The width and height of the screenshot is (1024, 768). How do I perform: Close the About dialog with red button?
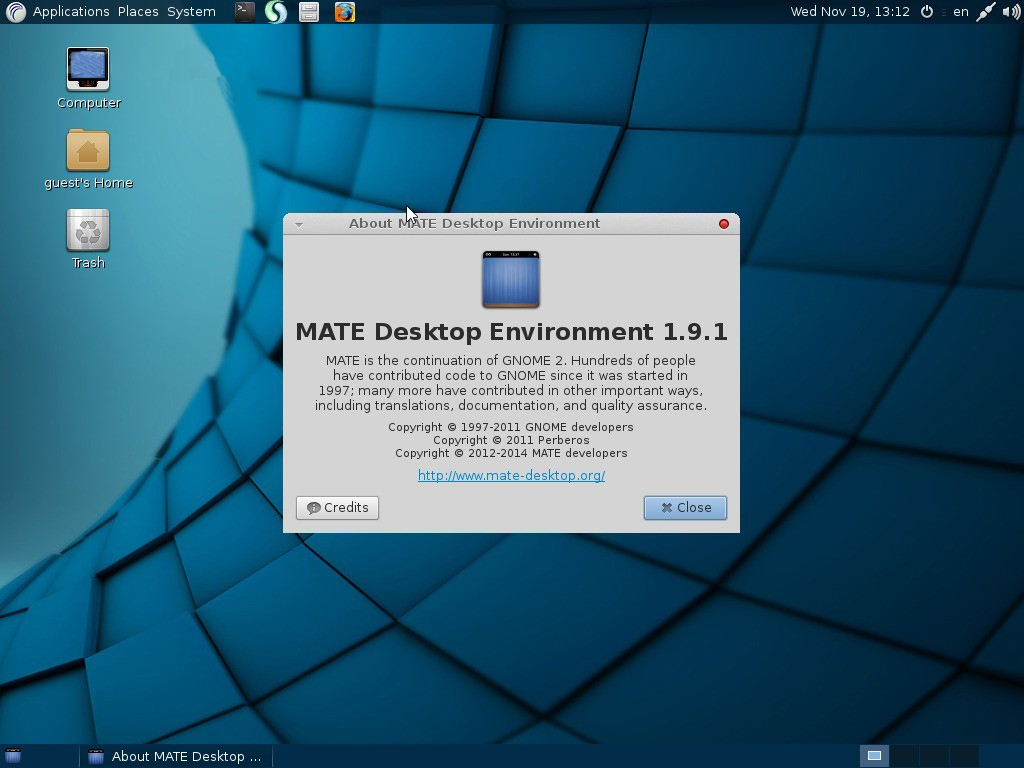[724, 224]
